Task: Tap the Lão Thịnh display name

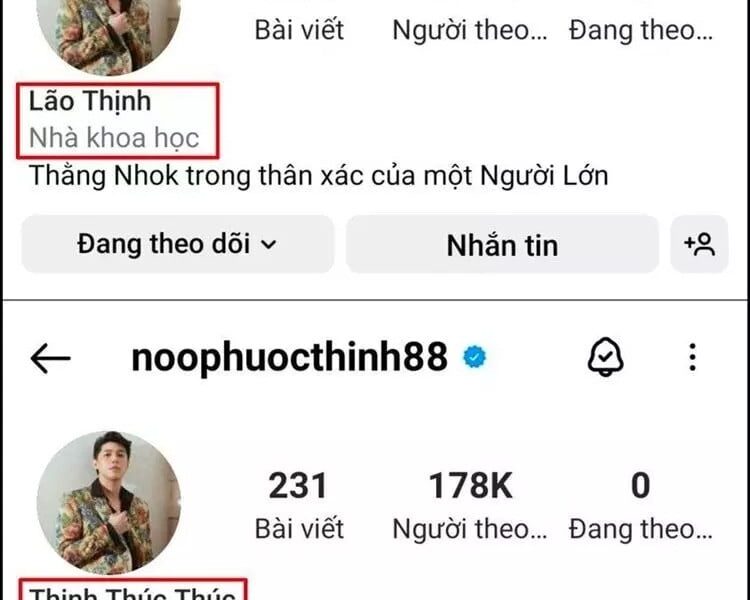Action: (x=90, y=101)
